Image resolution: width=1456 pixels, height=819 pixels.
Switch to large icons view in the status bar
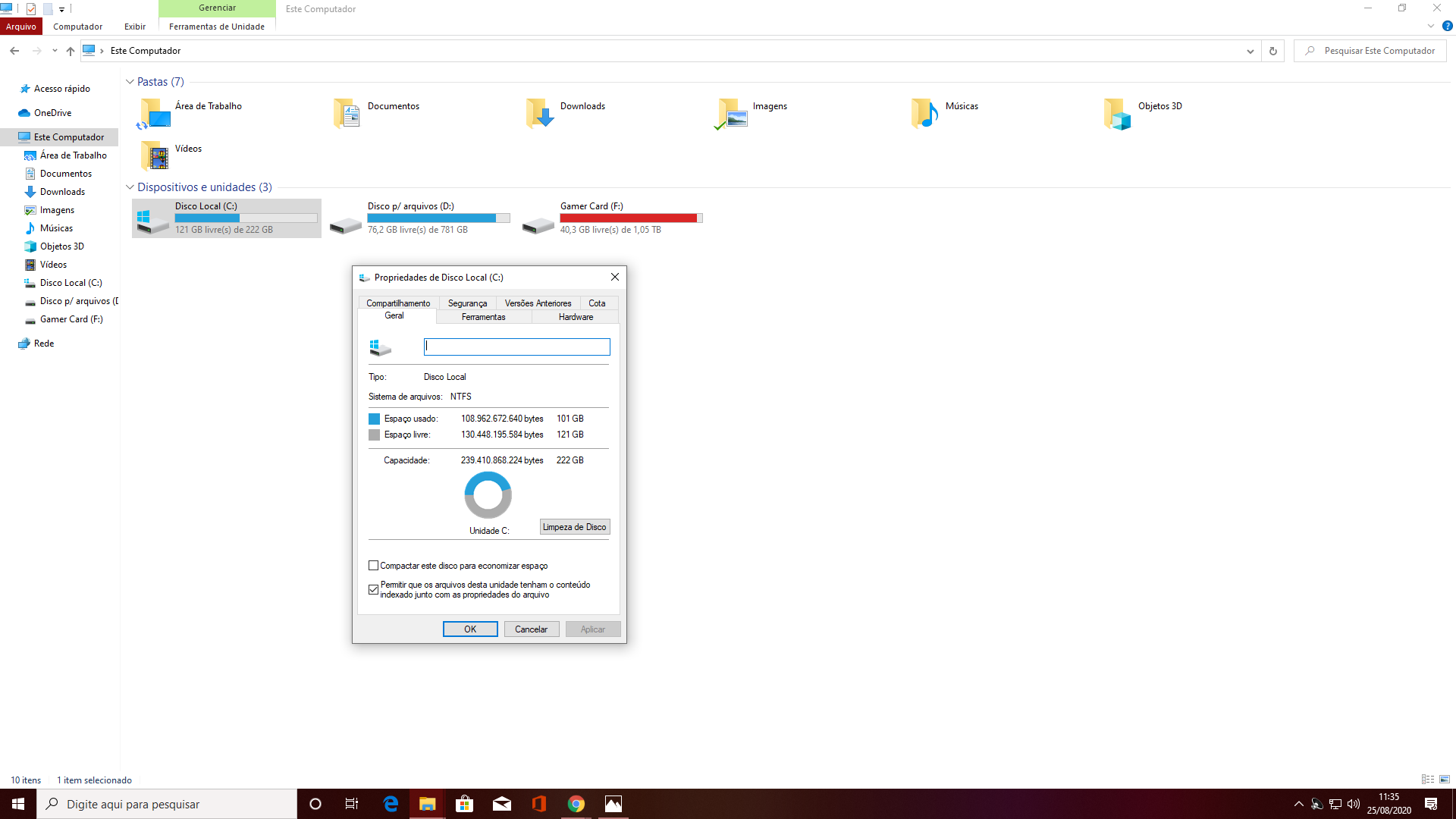pos(1445,780)
